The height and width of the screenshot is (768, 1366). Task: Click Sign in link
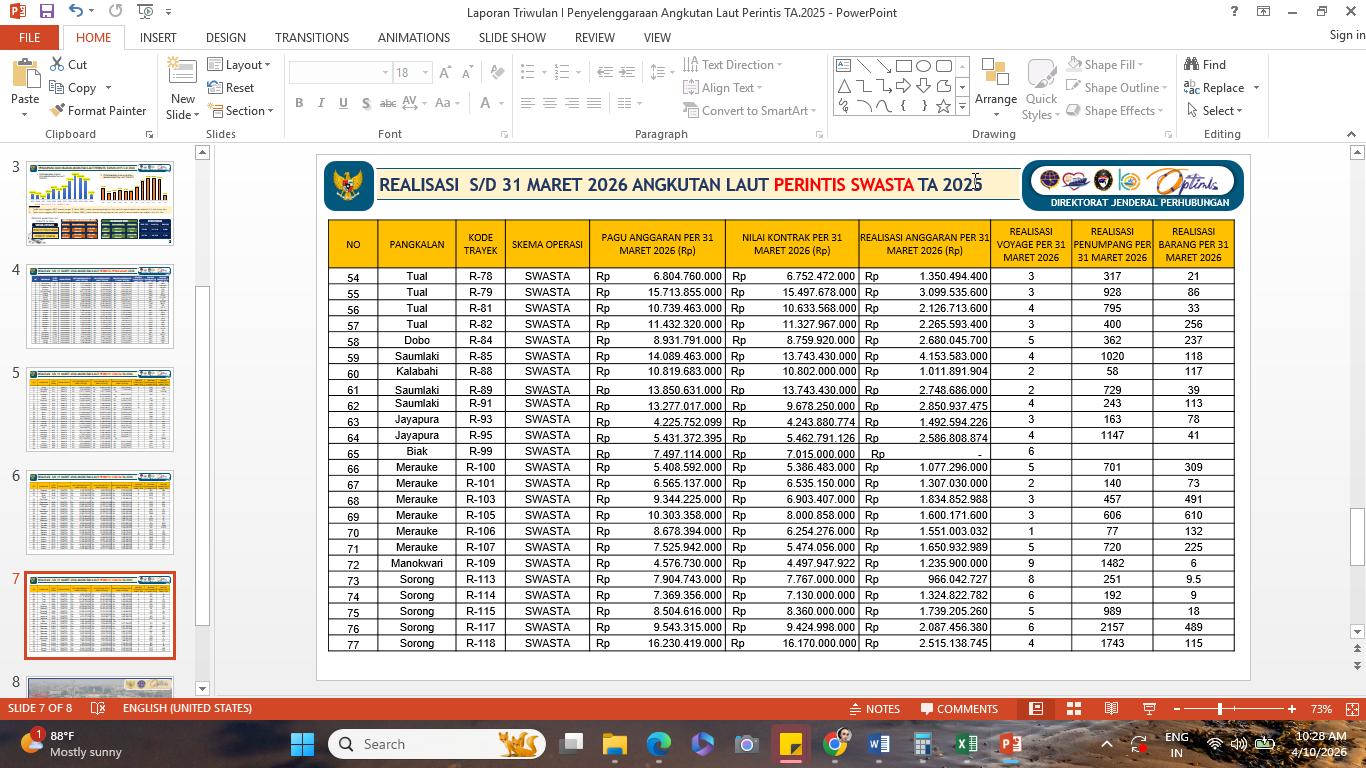(1347, 35)
